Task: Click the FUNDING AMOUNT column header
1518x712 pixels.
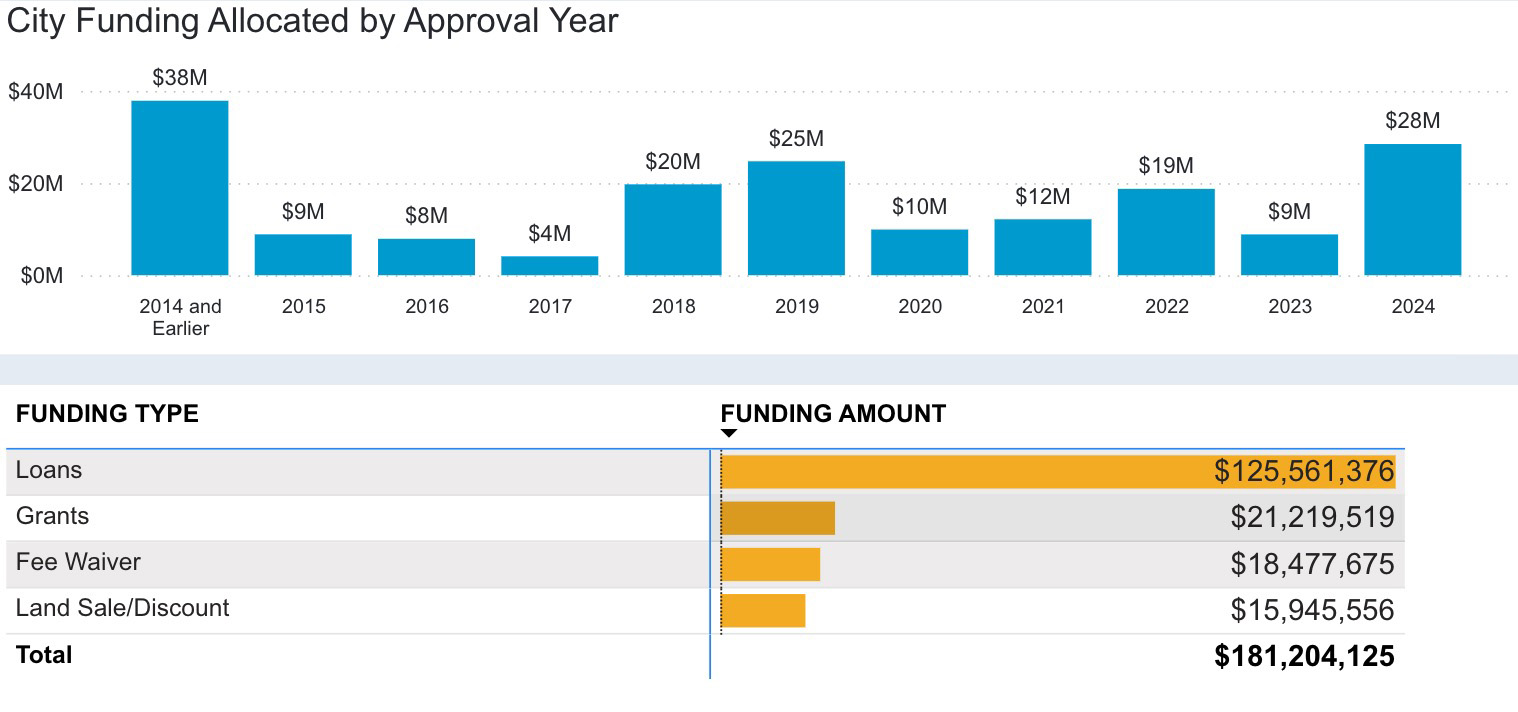Action: tap(834, 413)
